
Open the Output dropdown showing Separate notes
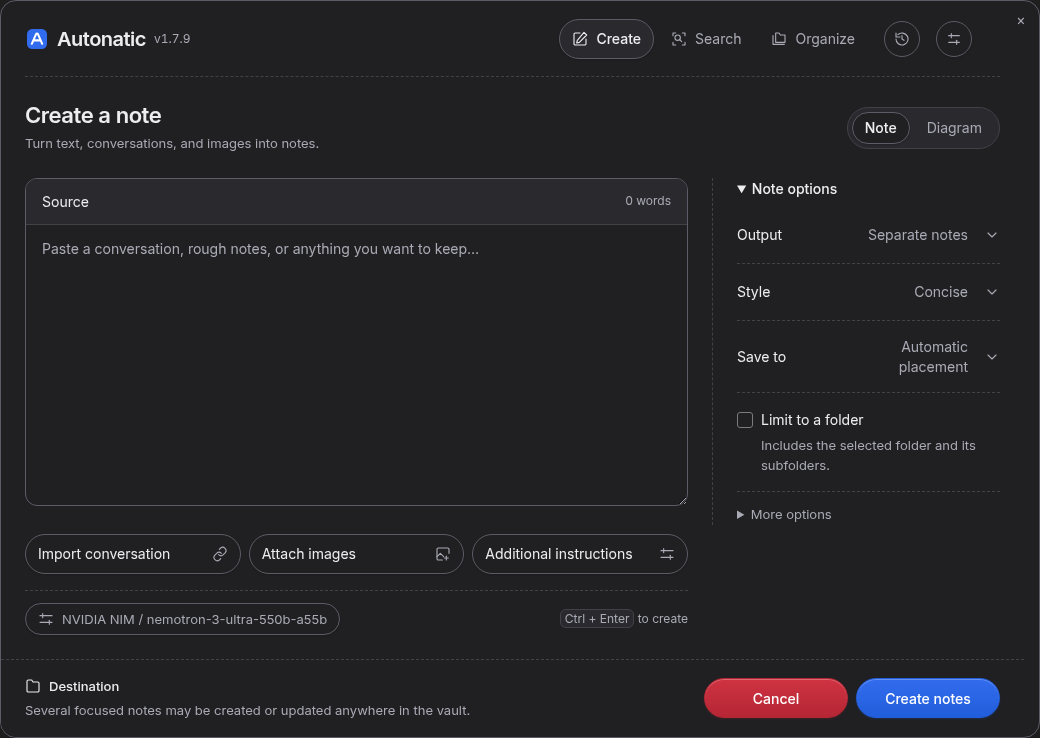pos(933,235)
